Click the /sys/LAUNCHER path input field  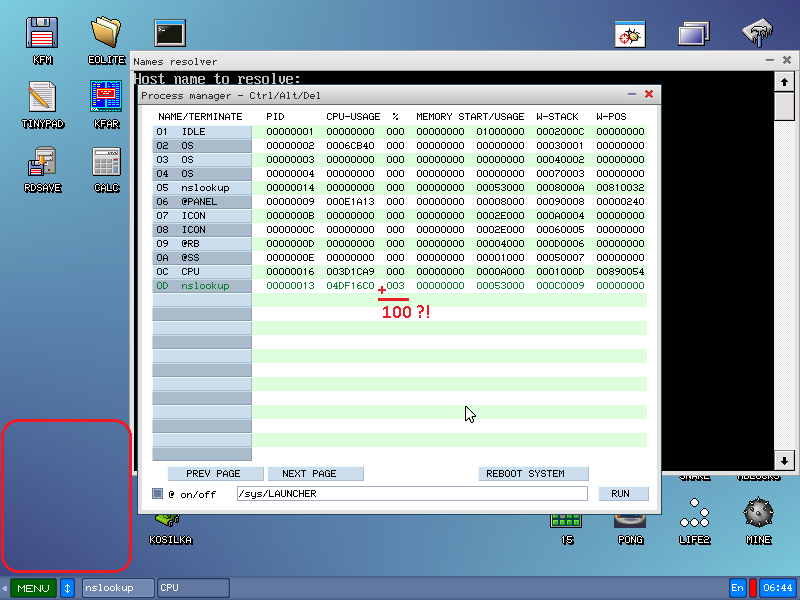[x=411, y=494]
